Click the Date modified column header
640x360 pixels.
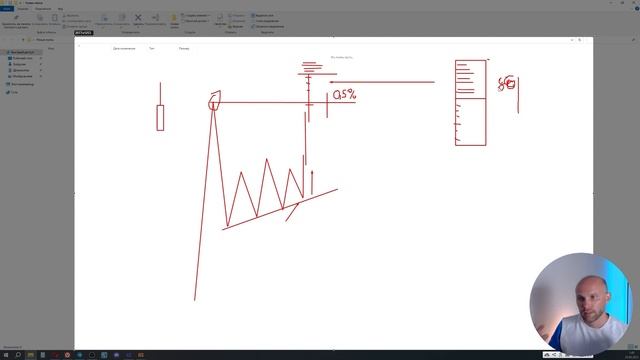(x=124, y=49)
